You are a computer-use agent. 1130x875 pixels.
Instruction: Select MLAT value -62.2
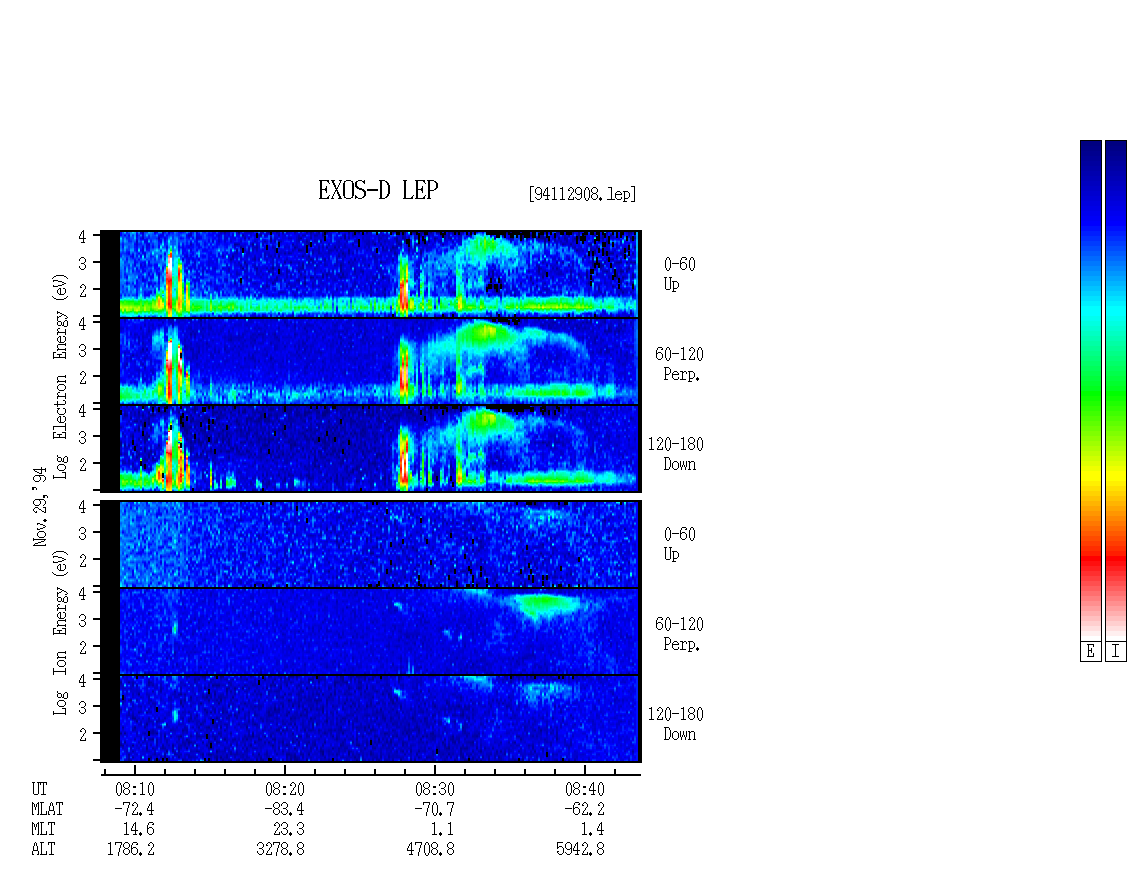pos(584,809)
